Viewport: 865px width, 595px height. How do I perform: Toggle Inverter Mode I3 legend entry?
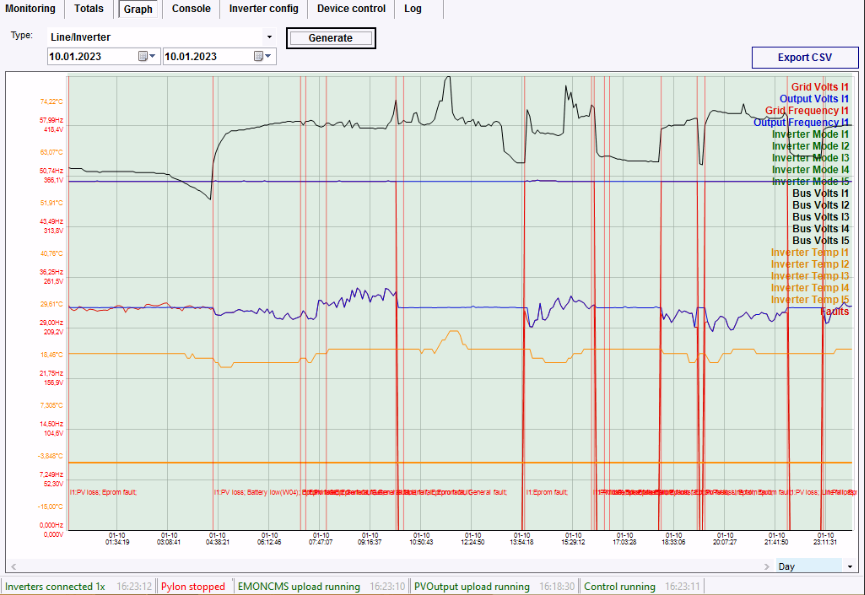point(810,158)
